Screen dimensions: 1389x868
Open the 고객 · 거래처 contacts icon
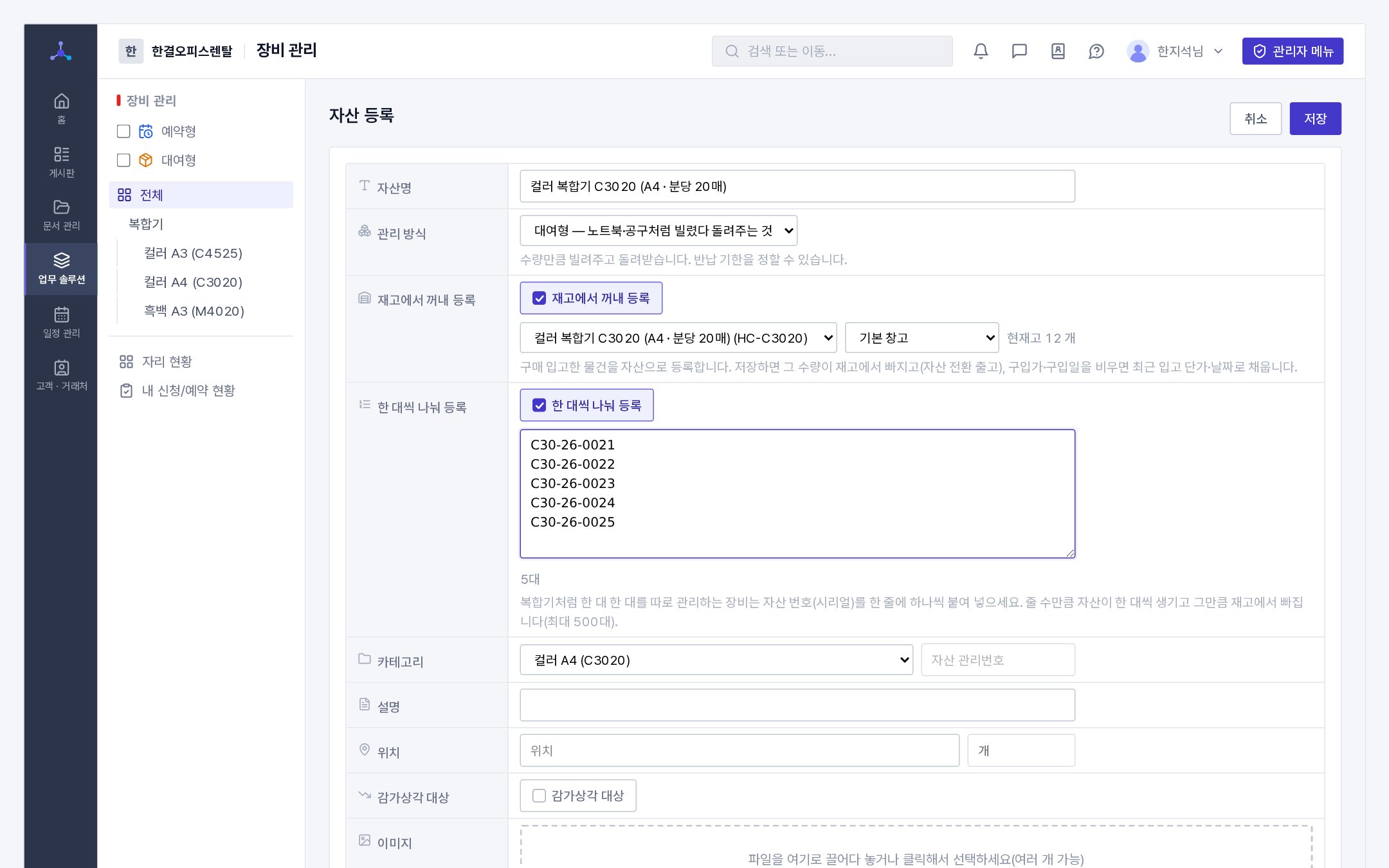61,367
